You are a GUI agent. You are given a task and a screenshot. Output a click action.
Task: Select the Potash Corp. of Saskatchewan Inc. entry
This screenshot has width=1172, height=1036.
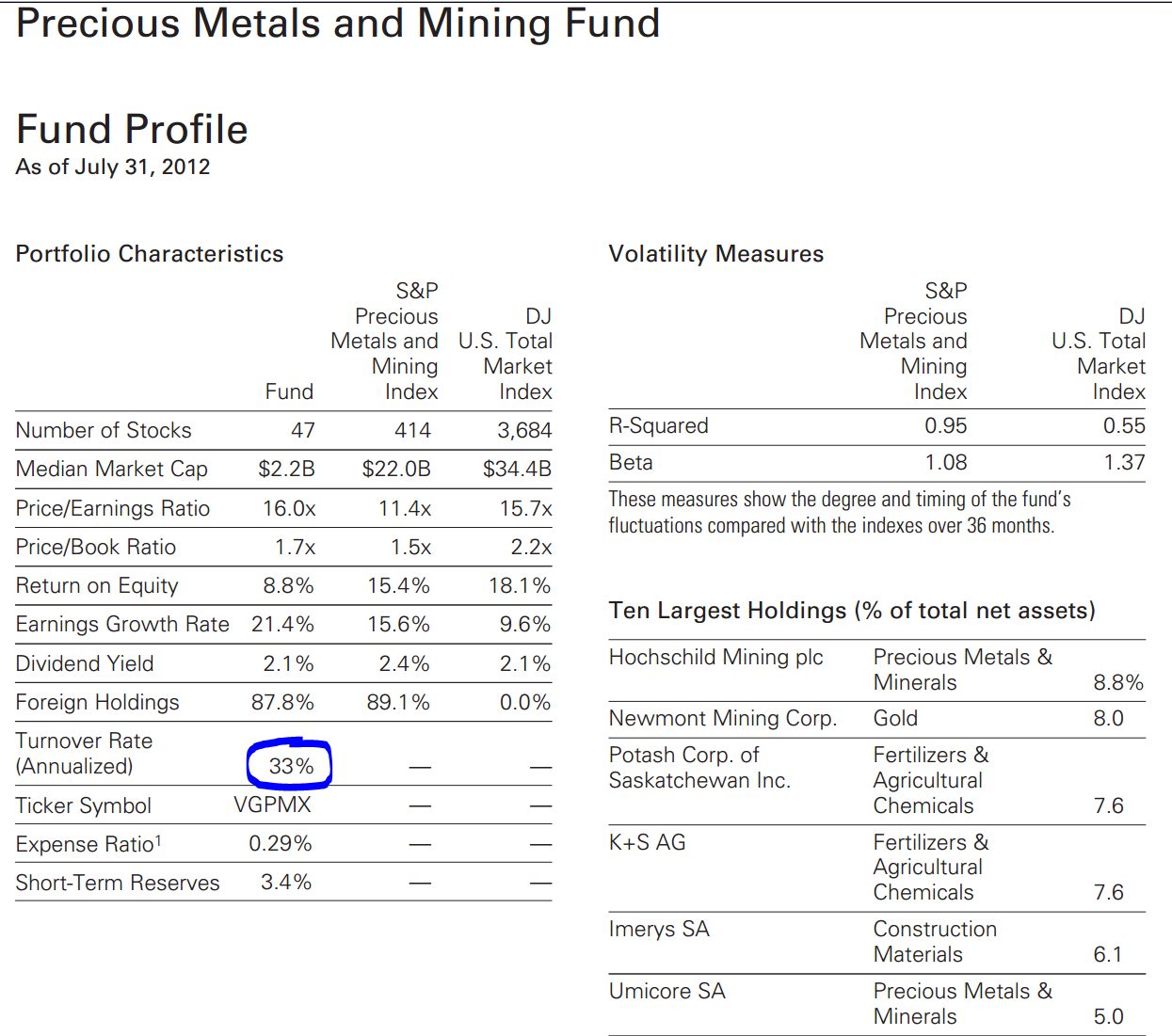coord(699,768)
